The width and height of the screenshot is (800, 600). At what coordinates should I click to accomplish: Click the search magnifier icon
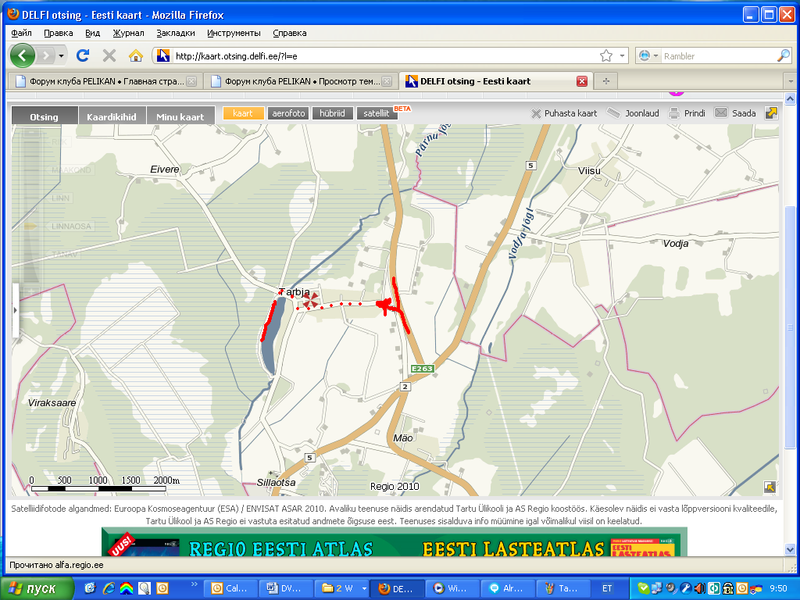(783, 56)
